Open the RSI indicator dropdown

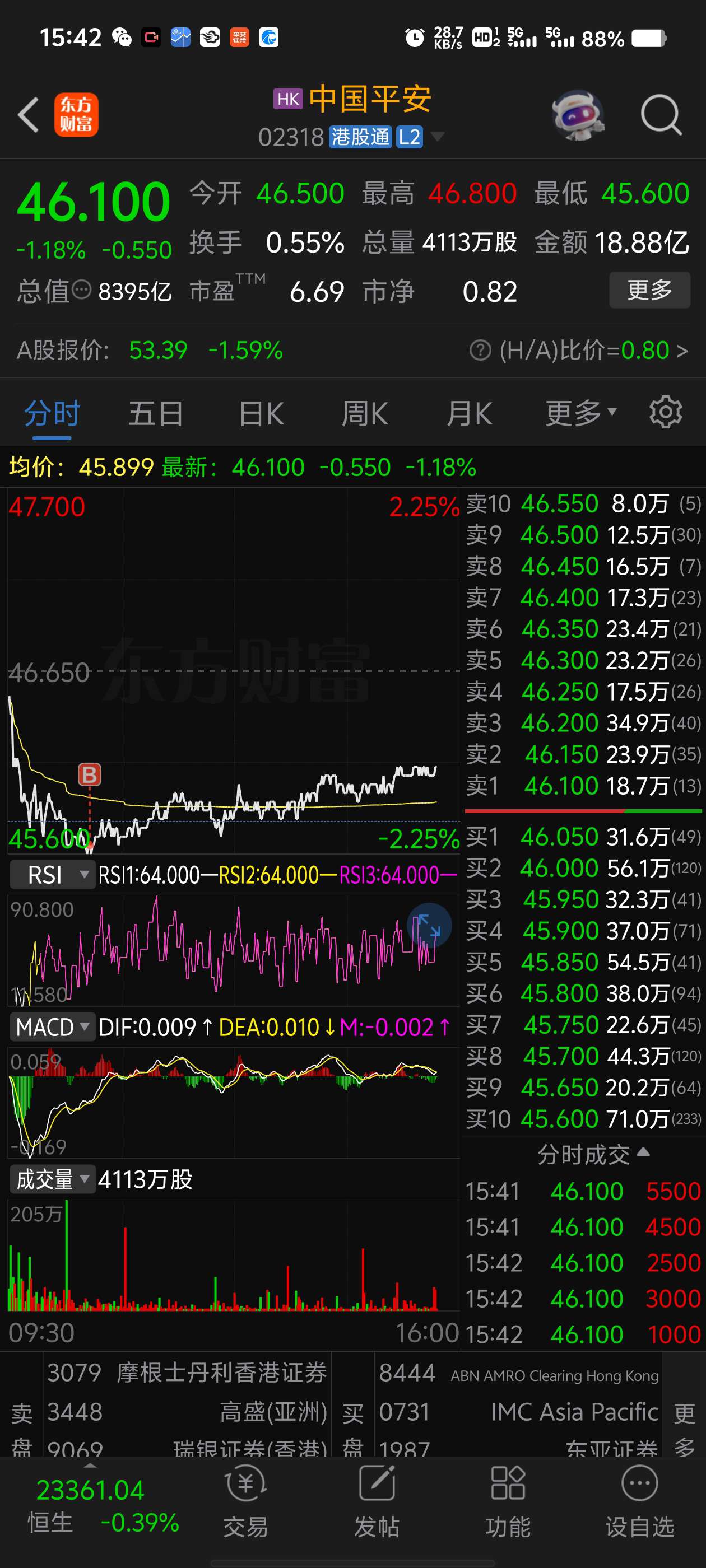point(53,875)
